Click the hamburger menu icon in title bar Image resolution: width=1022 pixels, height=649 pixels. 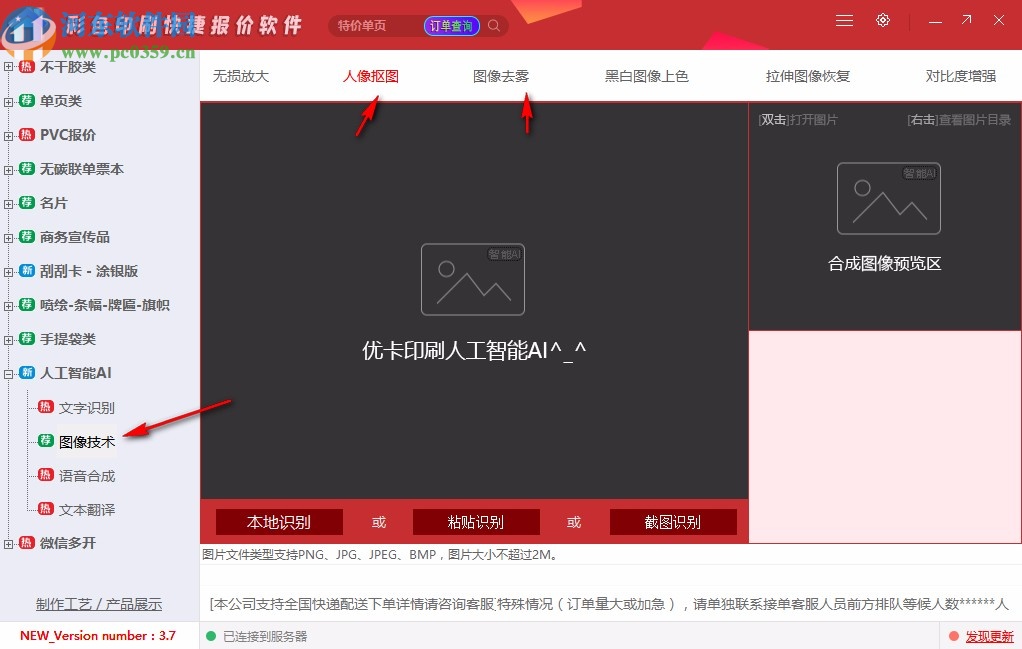pos(844,20)
